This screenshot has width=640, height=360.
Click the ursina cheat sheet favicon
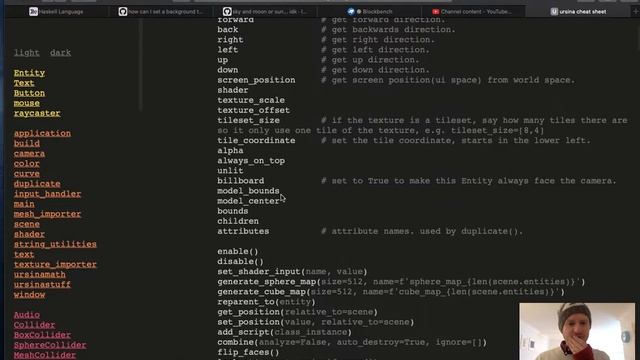click(554, 12)
